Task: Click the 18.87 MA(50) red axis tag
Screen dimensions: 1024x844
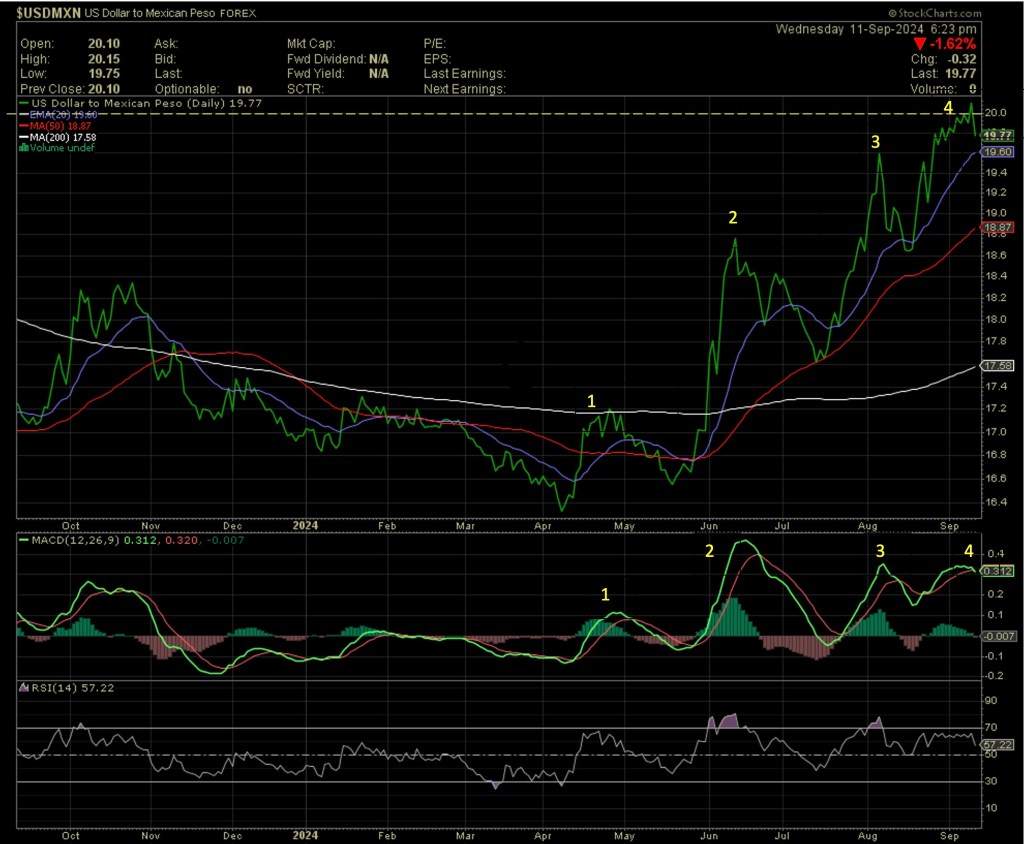Action: (999, 229)
